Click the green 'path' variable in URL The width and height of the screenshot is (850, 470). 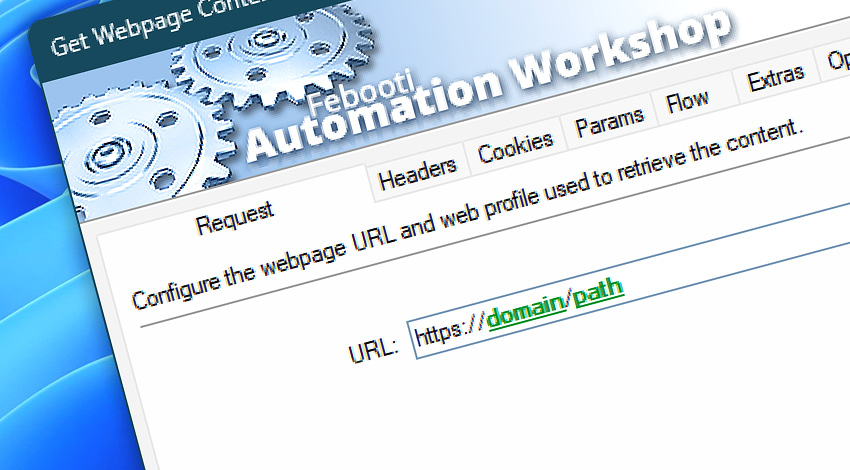point(598,291)
